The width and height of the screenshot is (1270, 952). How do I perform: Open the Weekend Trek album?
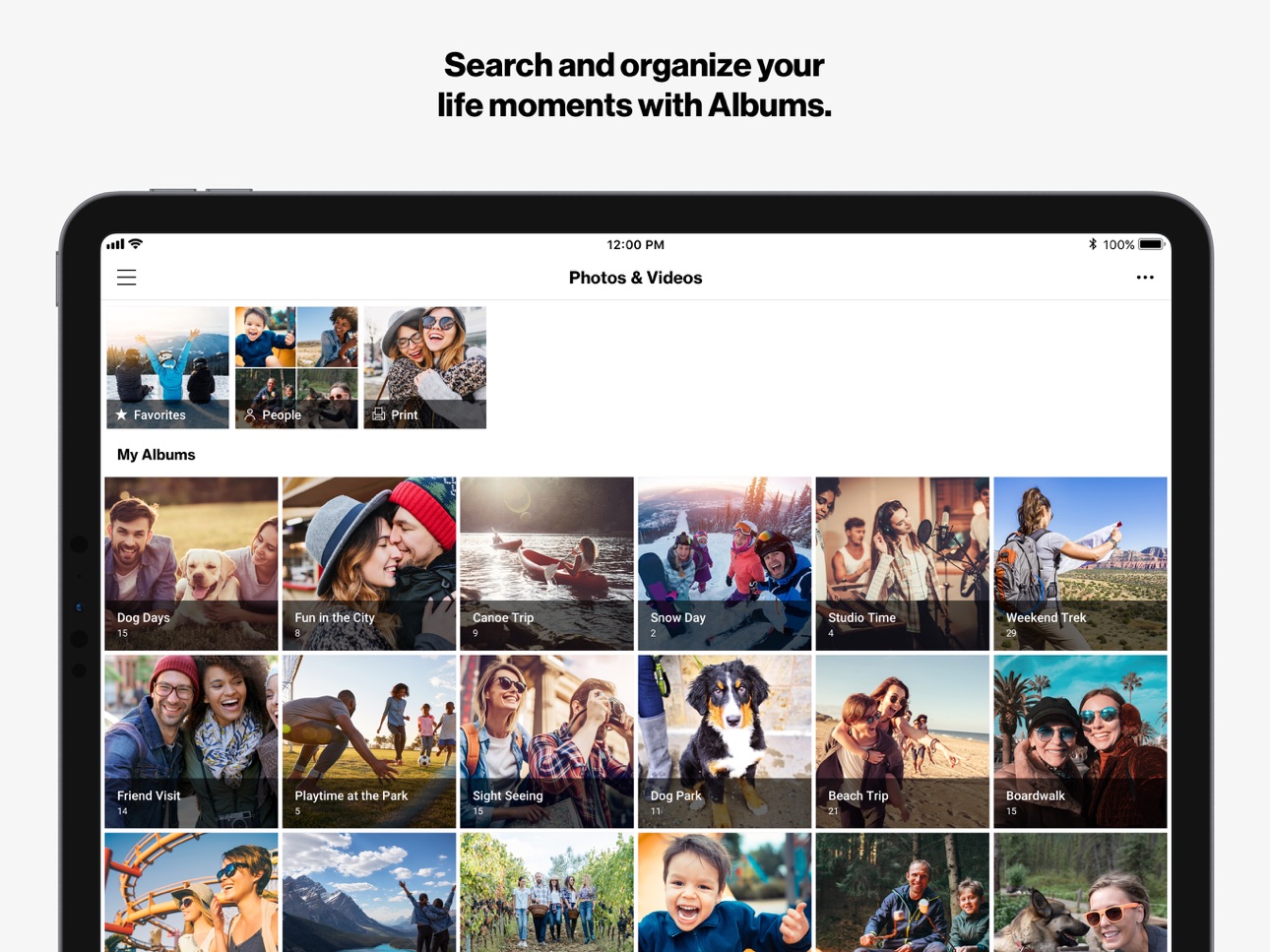click(x=1080, y=563)
